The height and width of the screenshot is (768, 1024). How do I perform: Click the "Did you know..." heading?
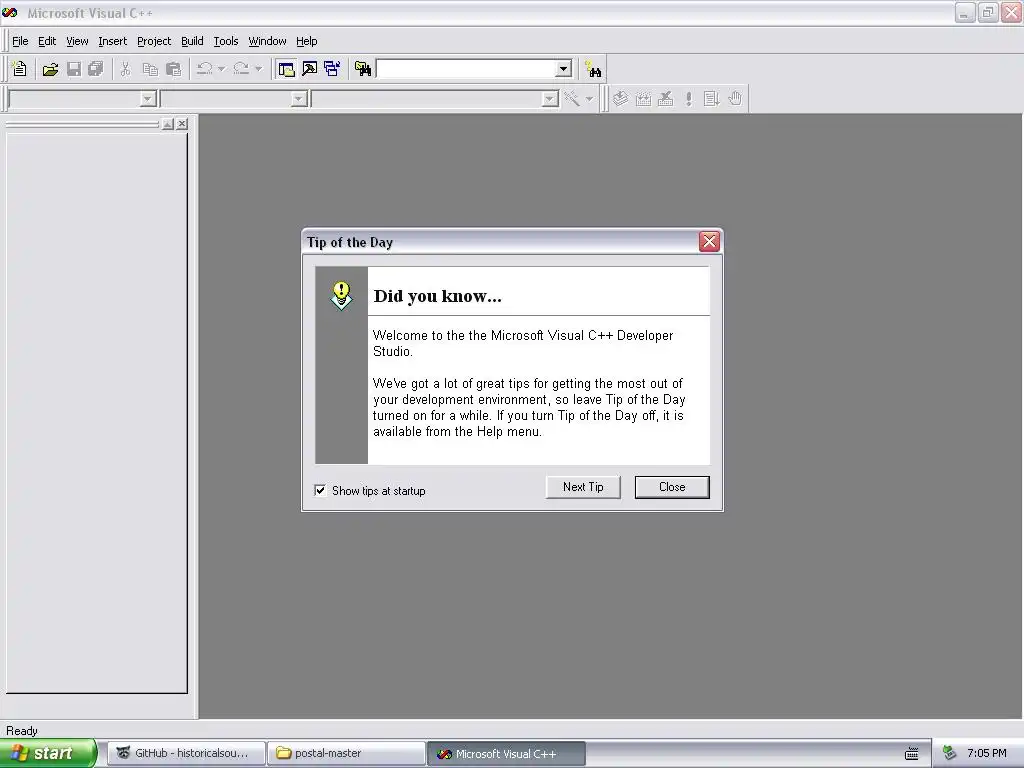[438, 296]
